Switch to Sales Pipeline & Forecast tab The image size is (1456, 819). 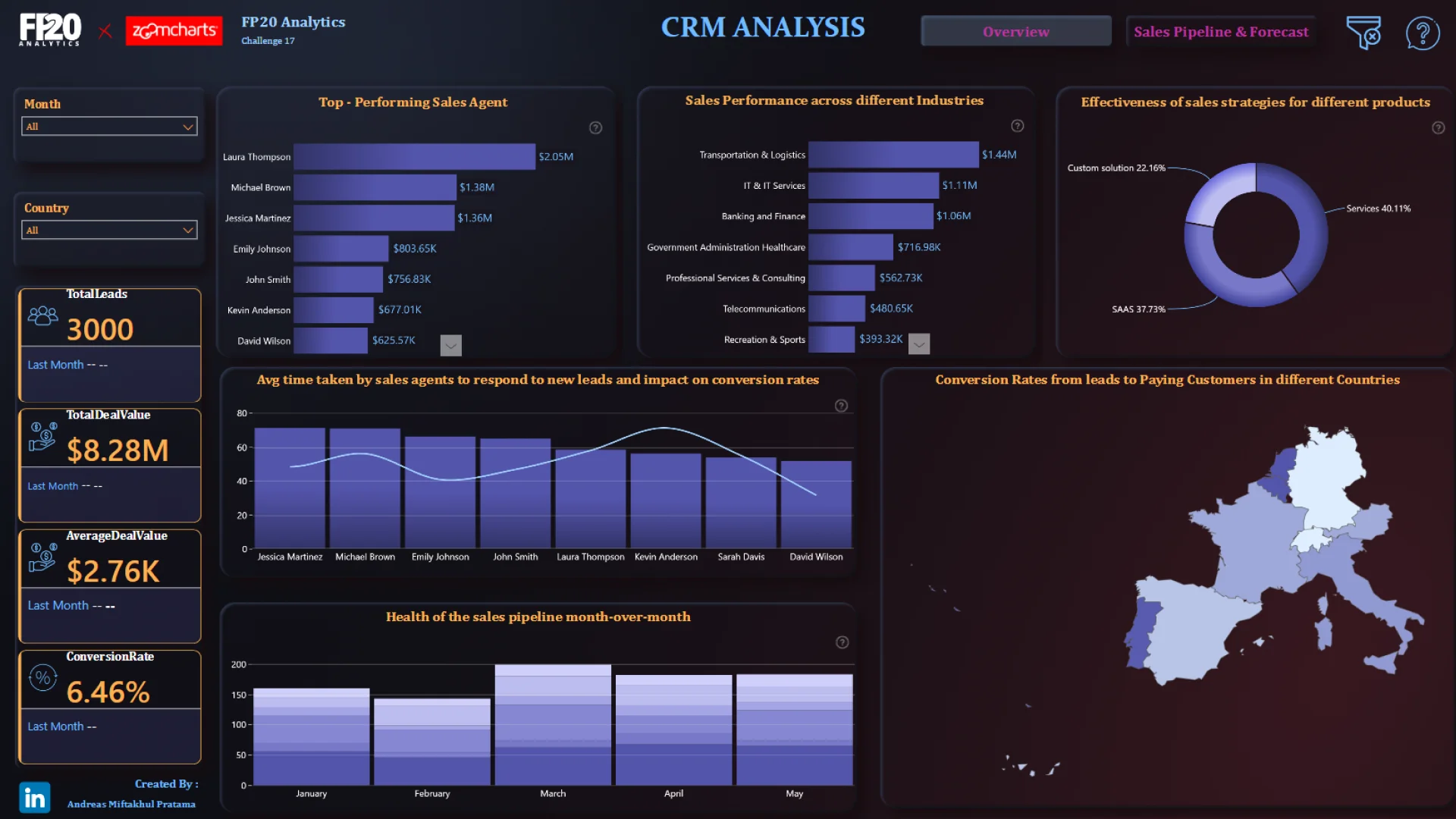pyautogui.click(x=1221, y=31)
